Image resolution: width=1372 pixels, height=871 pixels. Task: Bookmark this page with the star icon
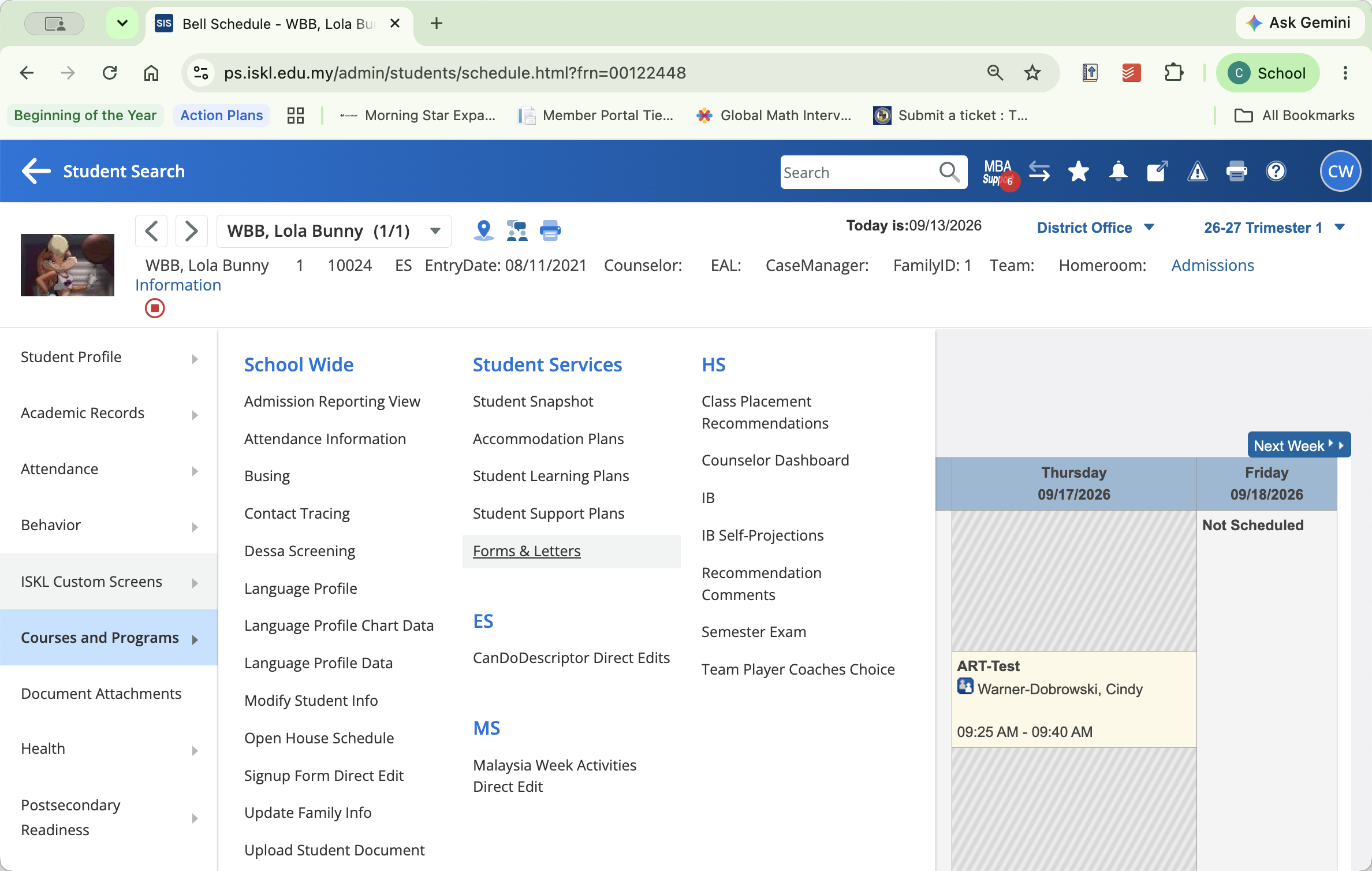1032,73
